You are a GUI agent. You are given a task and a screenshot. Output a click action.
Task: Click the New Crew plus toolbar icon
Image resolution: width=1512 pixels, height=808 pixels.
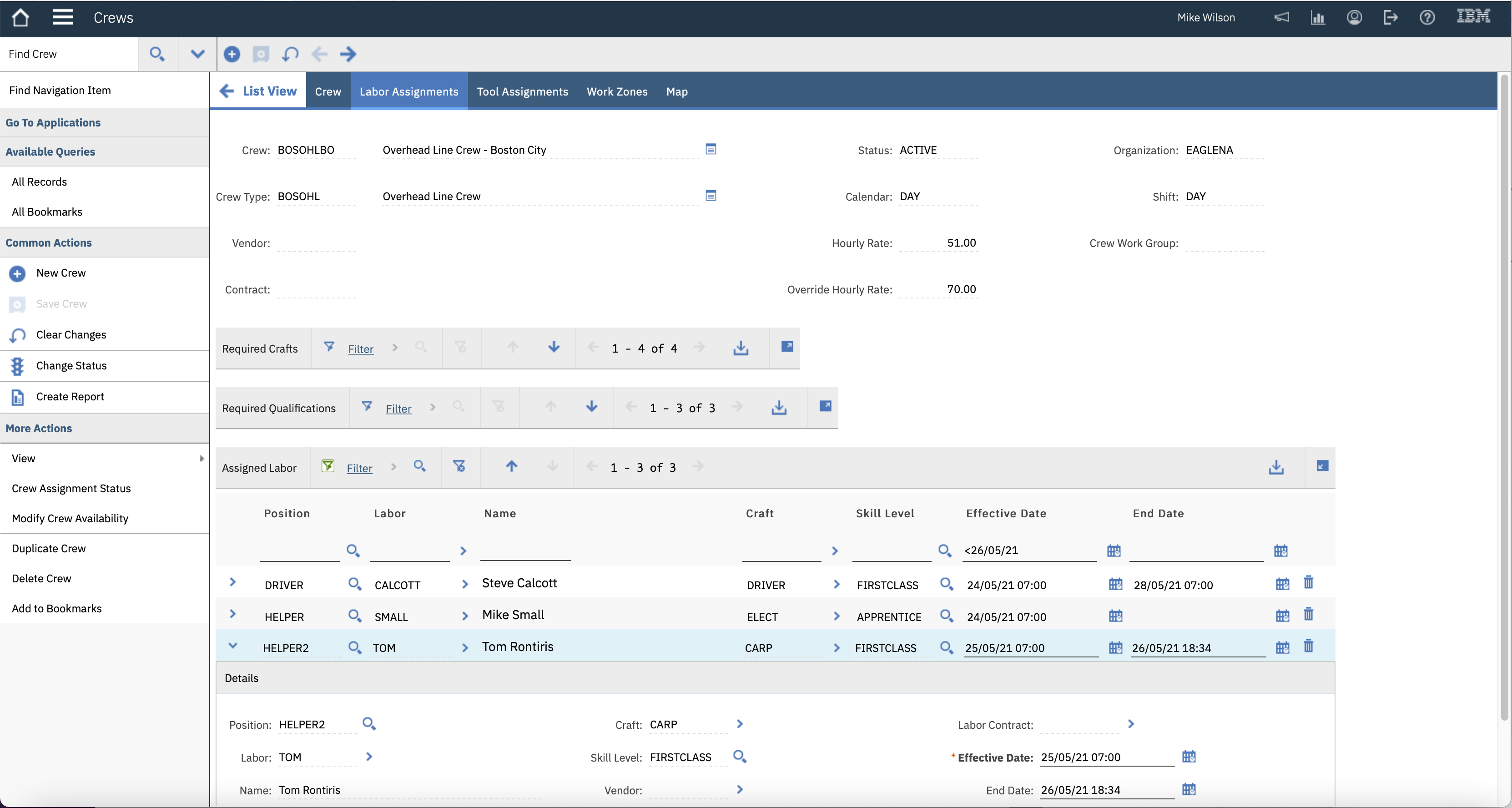(232, 54)
